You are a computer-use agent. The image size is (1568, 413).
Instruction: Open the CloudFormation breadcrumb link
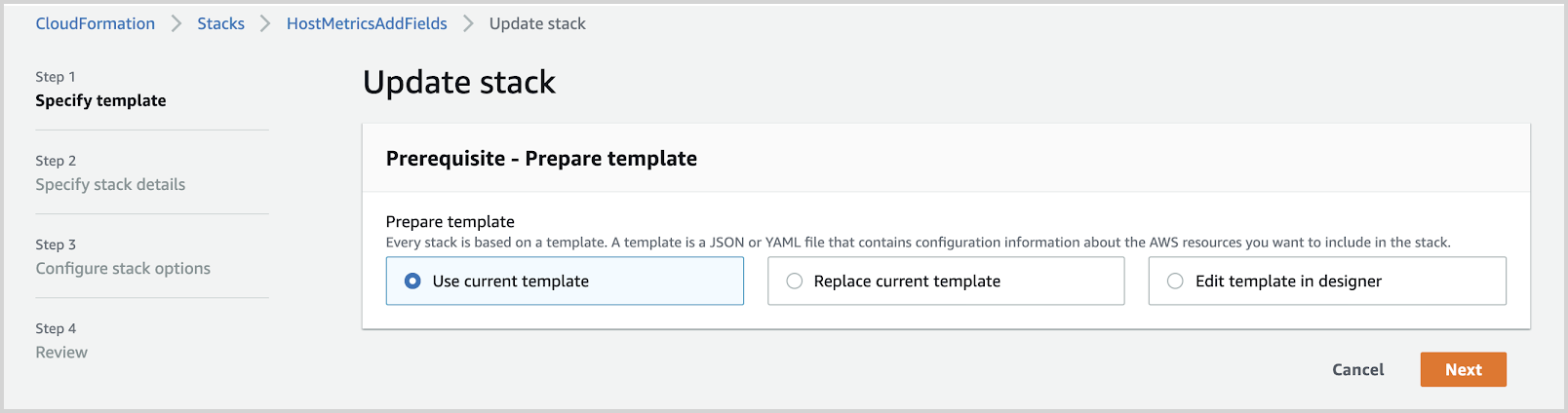tap(96, 23)
